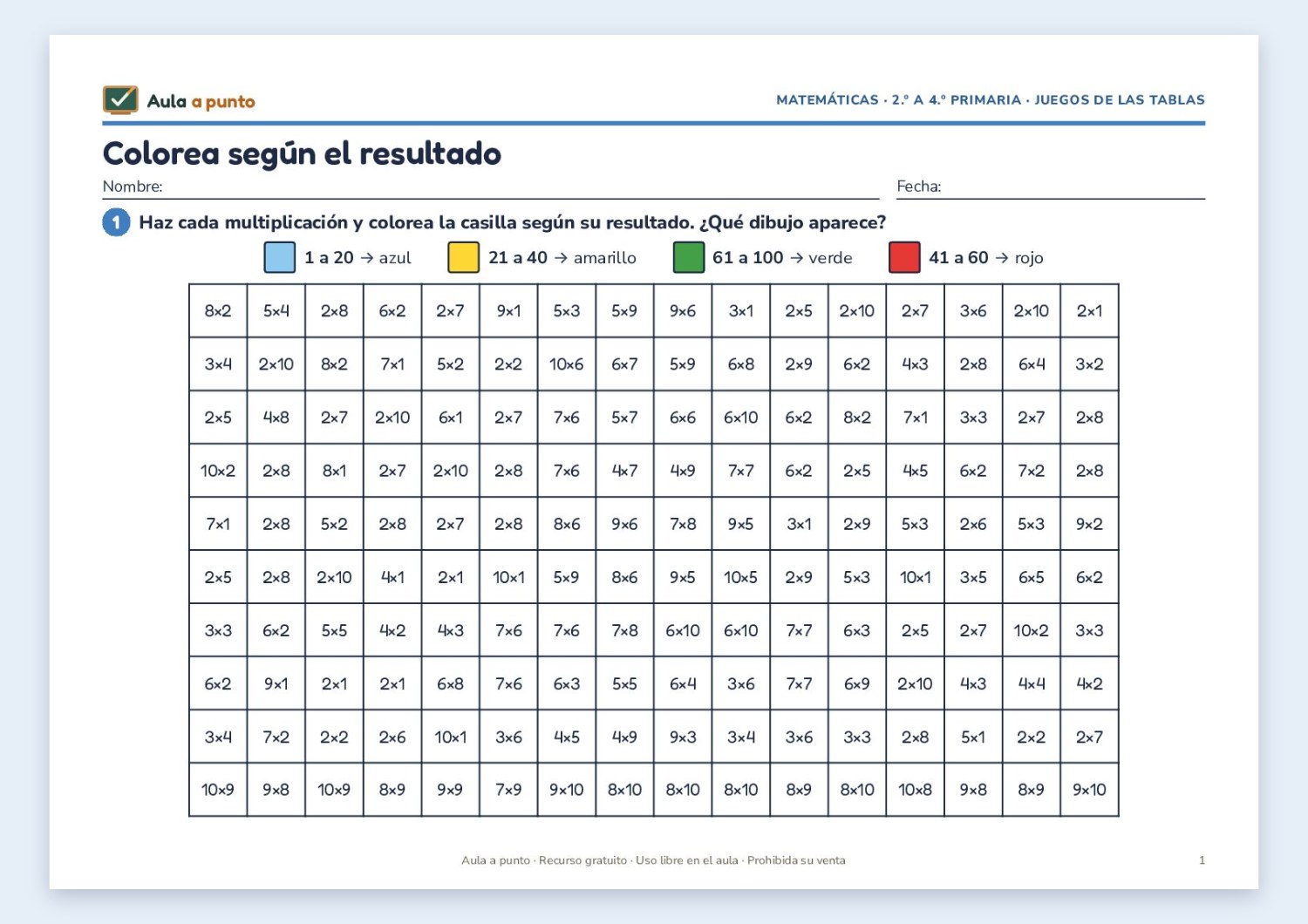The height and width of the screenshot is (924, 1308).
Task: Select the green color swatch for 61 a 100
Action: point(689,257)
